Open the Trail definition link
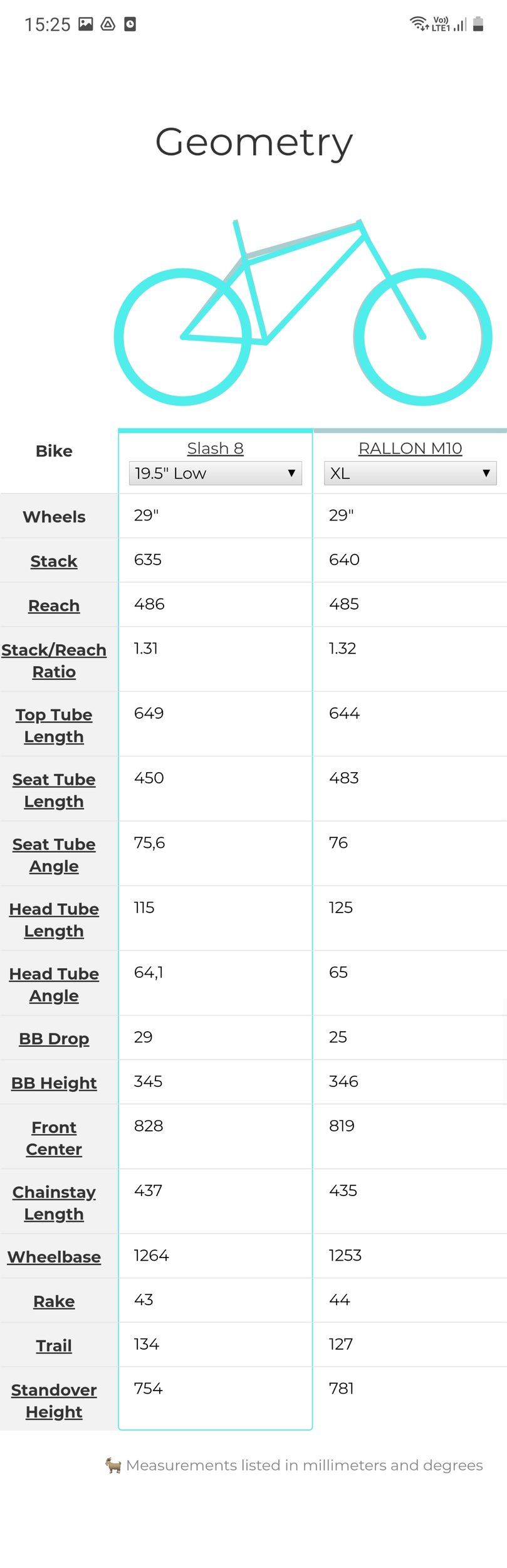507x1568 pixels. [x=54, y=1345]
